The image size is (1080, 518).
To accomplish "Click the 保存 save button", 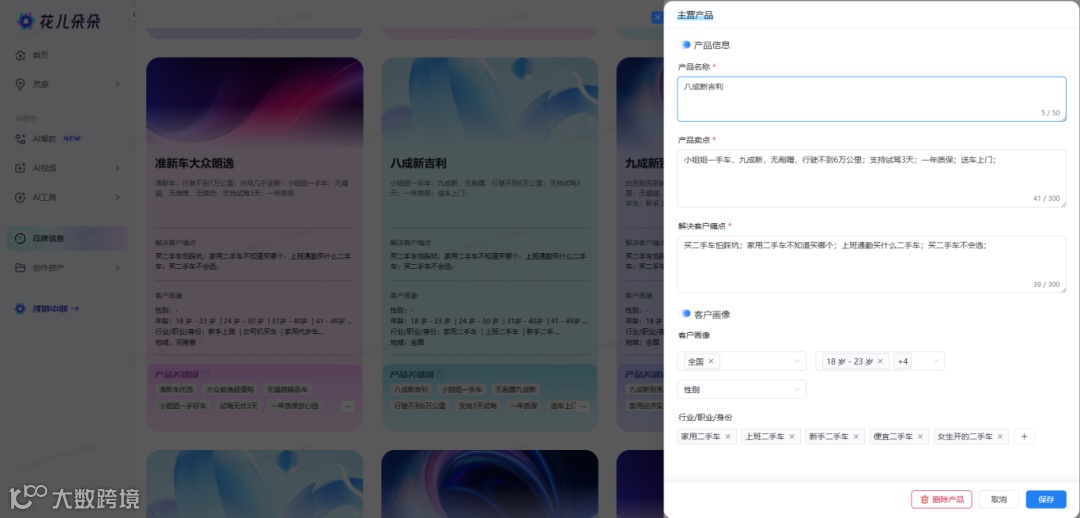I will 1046,499.
